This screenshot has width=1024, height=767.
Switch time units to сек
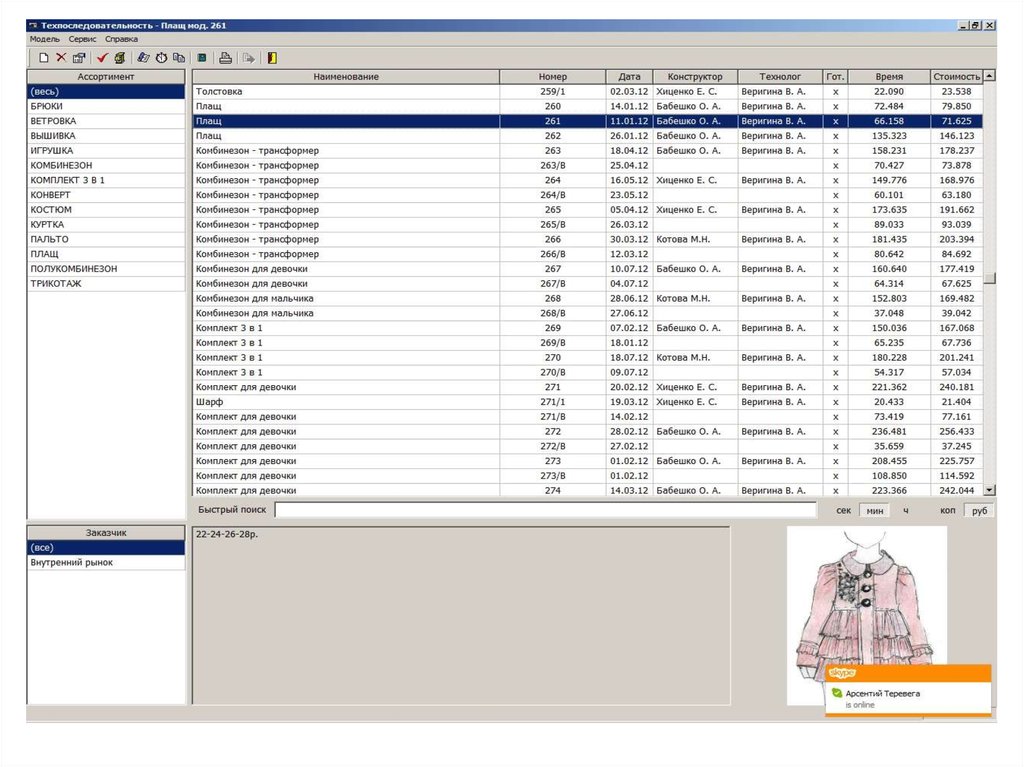(843, 510)
